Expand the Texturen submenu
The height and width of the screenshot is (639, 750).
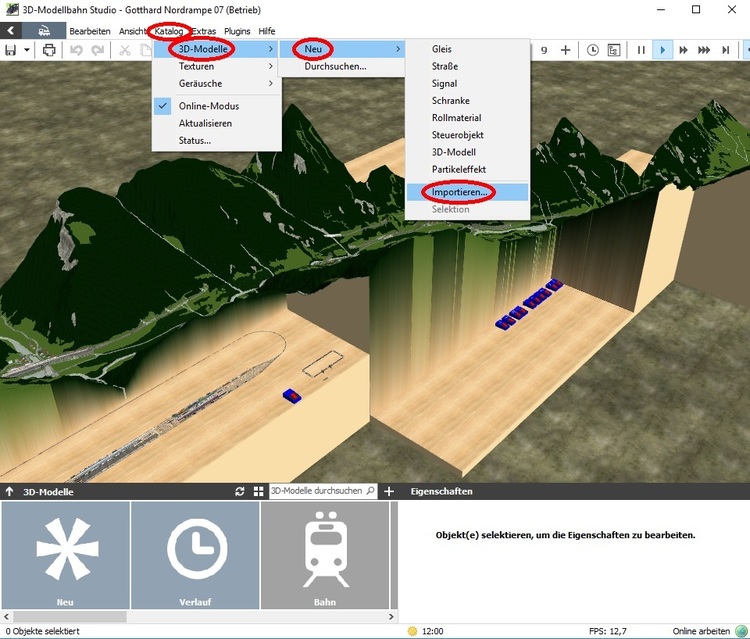[217, 66]
